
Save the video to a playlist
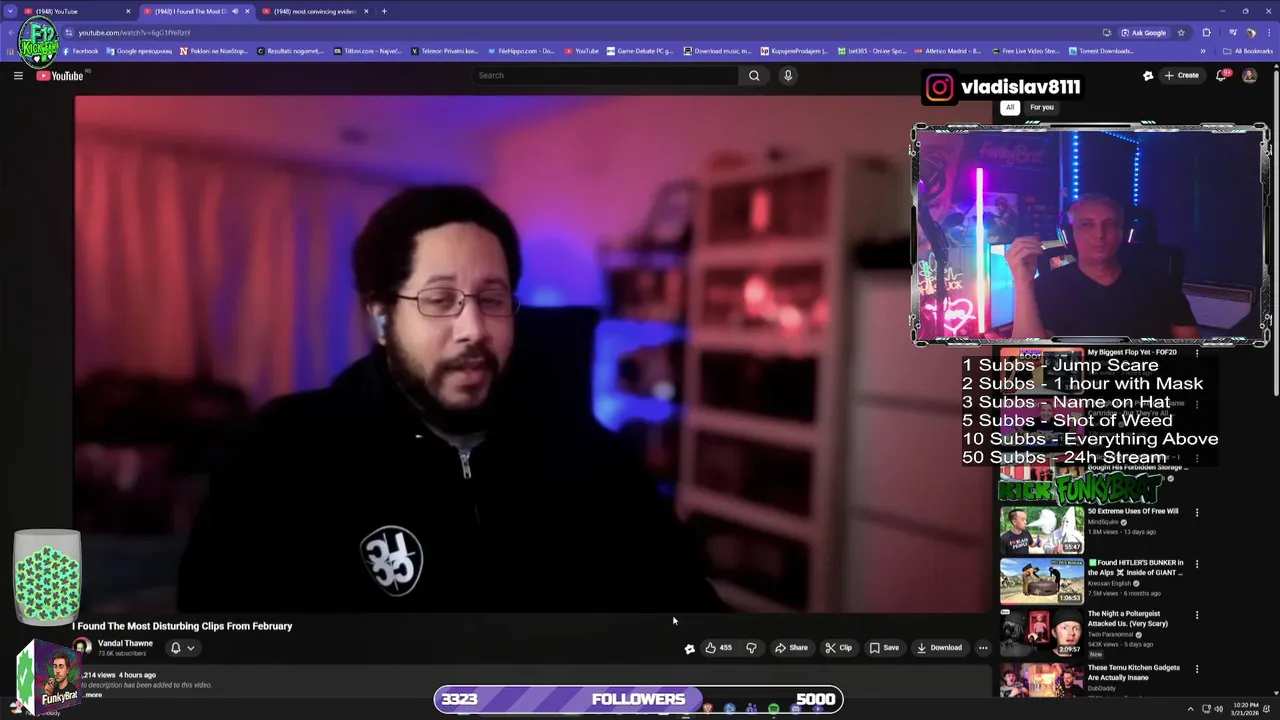[884, 648]
